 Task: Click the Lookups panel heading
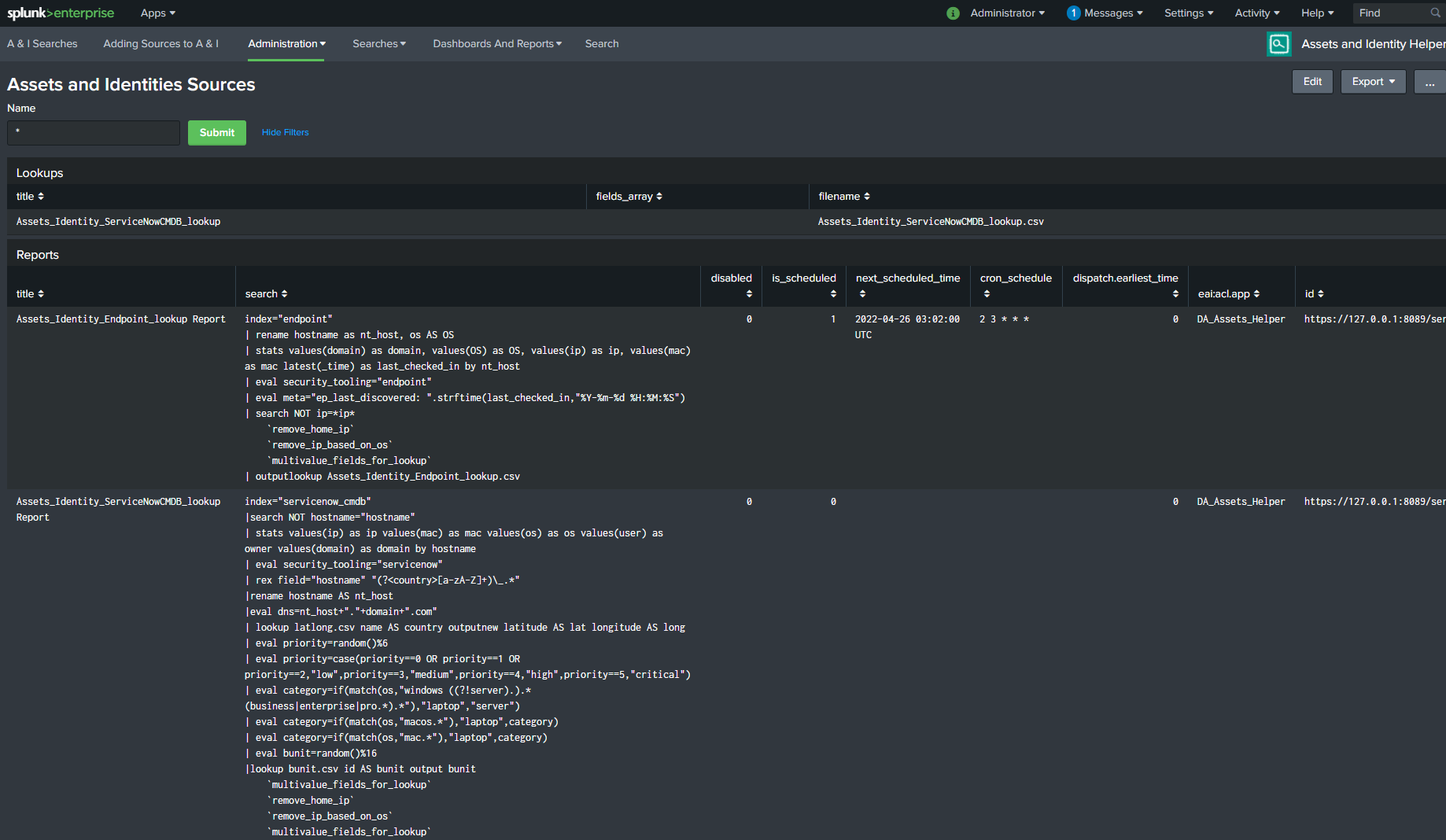39,173
